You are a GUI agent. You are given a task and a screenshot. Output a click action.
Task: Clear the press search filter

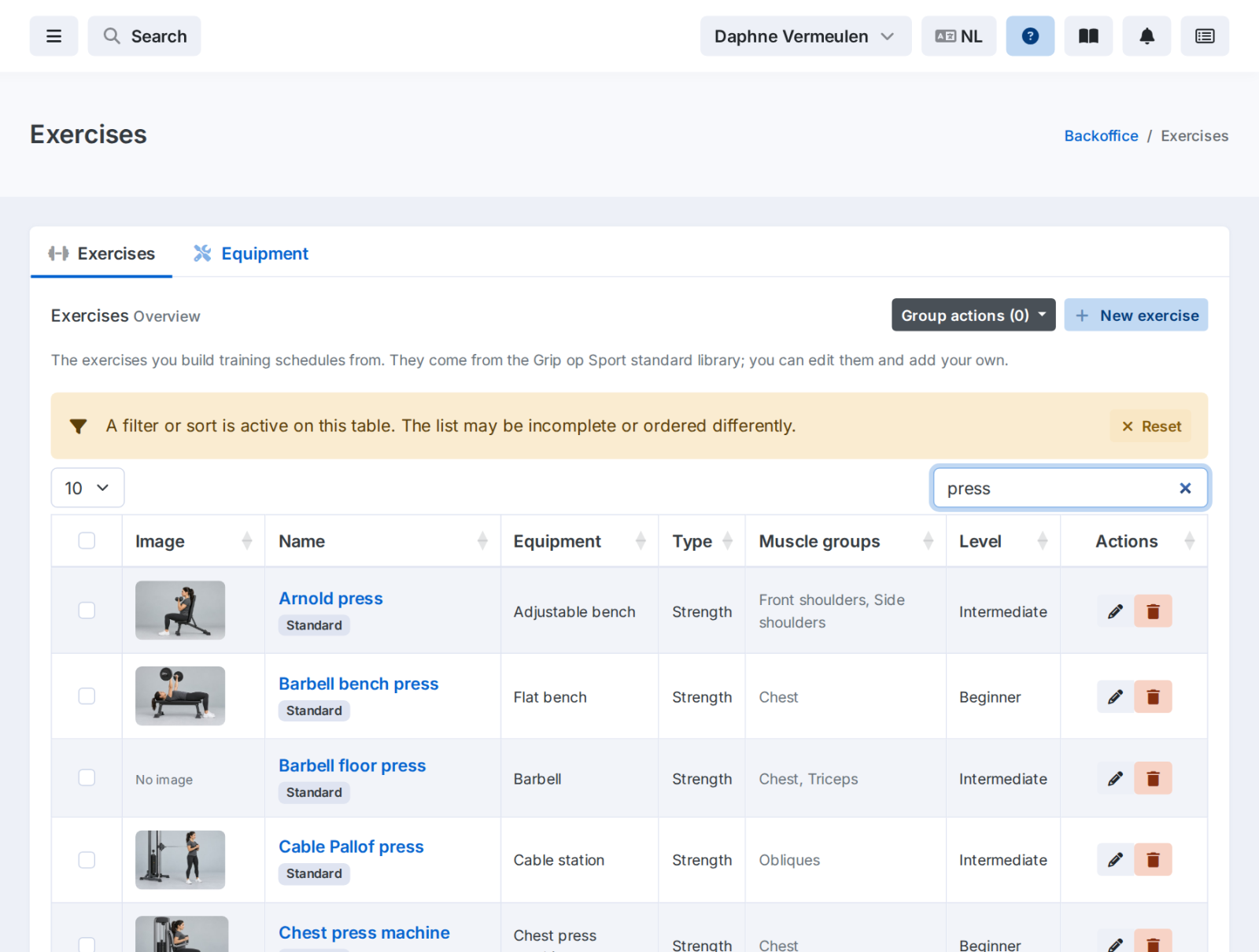click(1185, 489)
